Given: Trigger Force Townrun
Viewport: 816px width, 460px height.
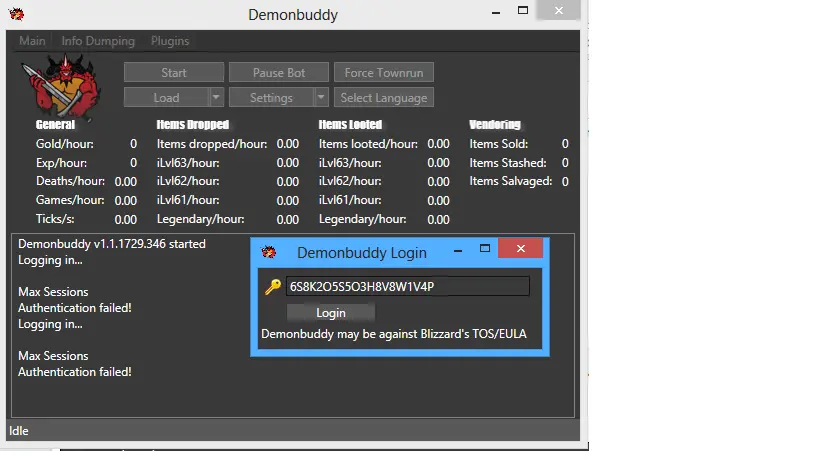Looking at the screenshot, I should click(x=384, y=73).
